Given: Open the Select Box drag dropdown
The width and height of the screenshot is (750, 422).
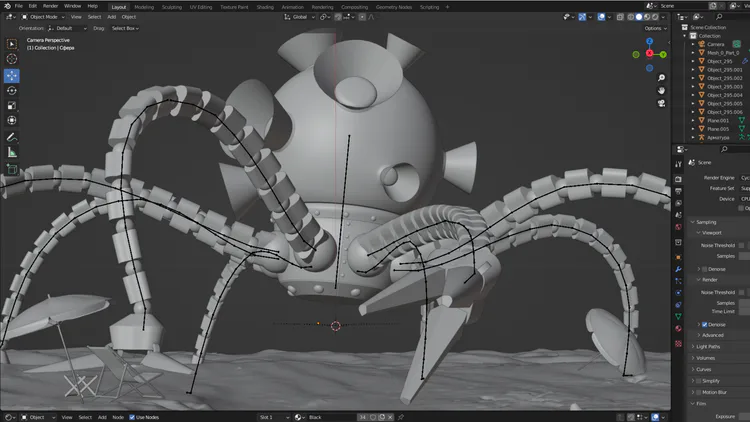Looking at the screenshot, I should [125, 28].
